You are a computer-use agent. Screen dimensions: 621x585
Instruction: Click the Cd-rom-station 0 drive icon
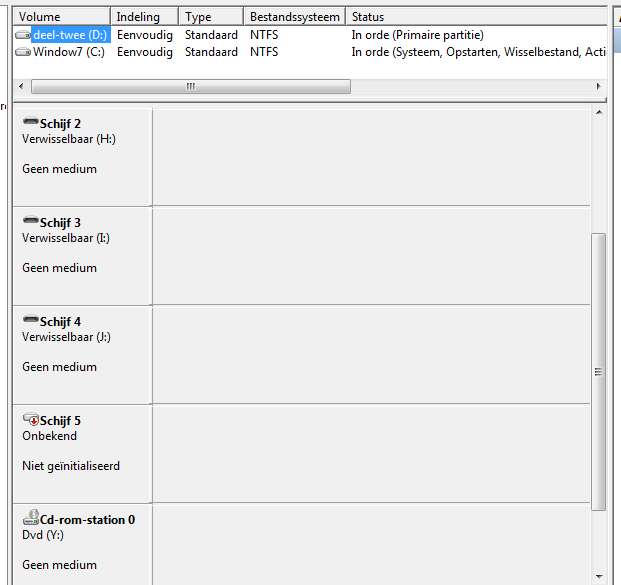[x=30, y=517]
